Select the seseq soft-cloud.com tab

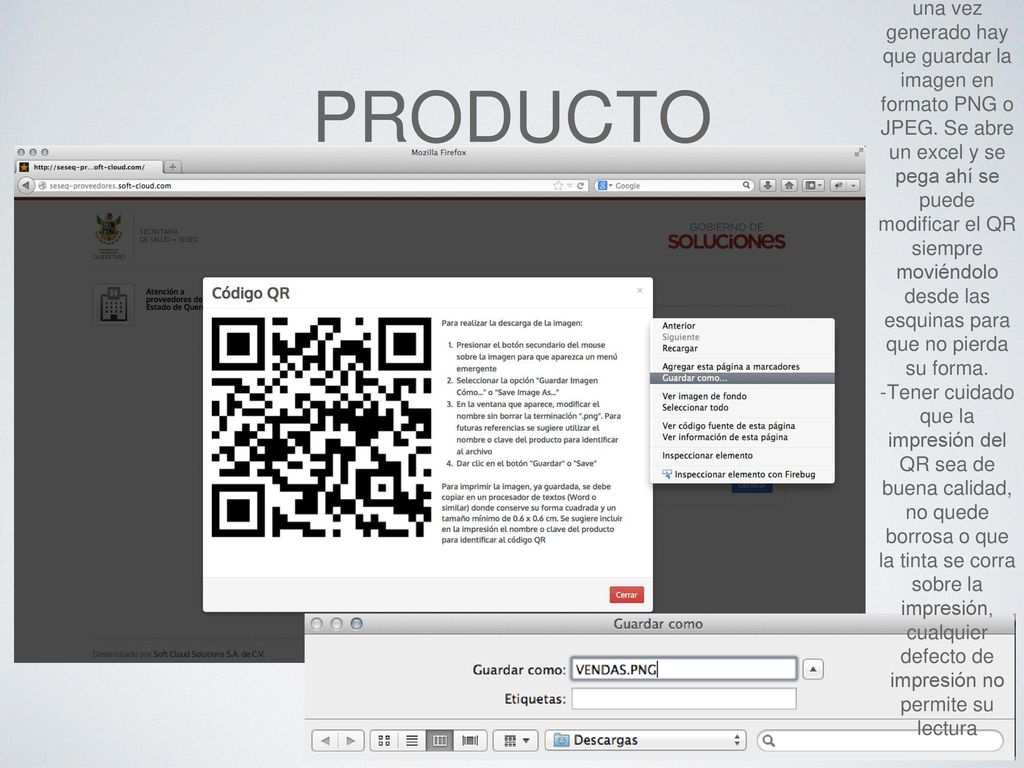pos(89,167)
